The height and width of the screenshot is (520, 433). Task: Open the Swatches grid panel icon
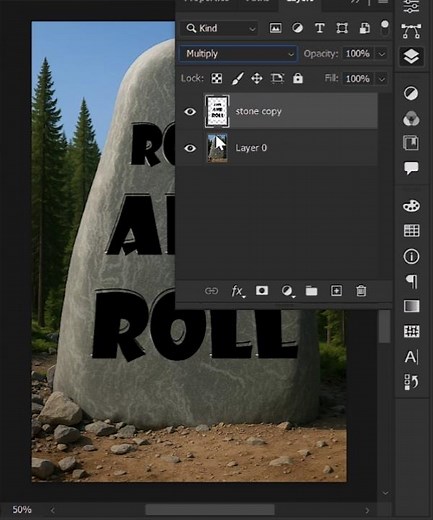pyautogui.click(x=411, y=231)
